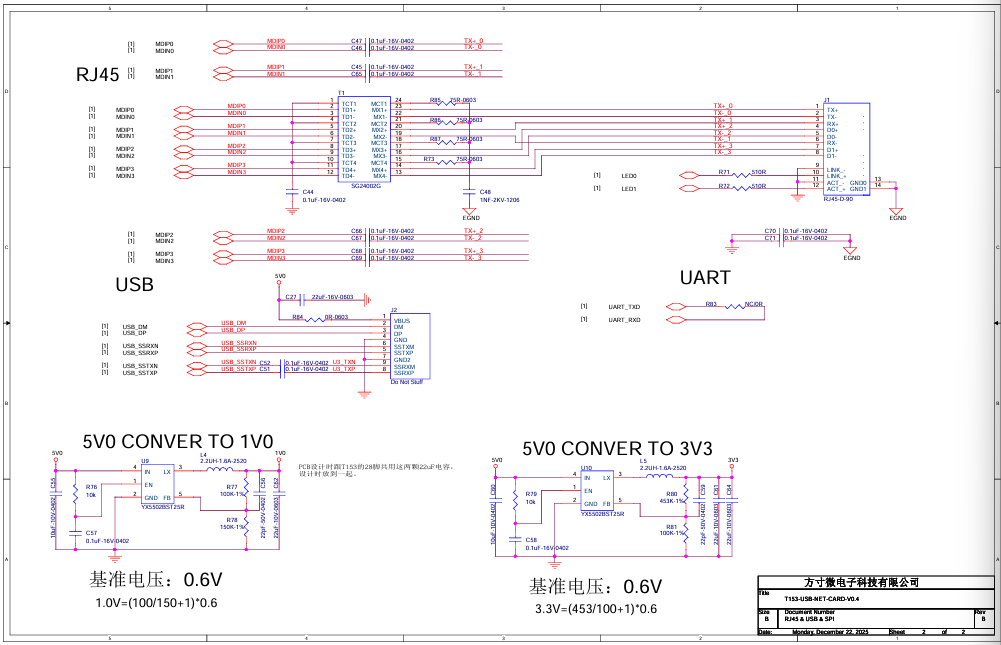Click the RJ45-D-90 connector part label

[x=838, y=199]
